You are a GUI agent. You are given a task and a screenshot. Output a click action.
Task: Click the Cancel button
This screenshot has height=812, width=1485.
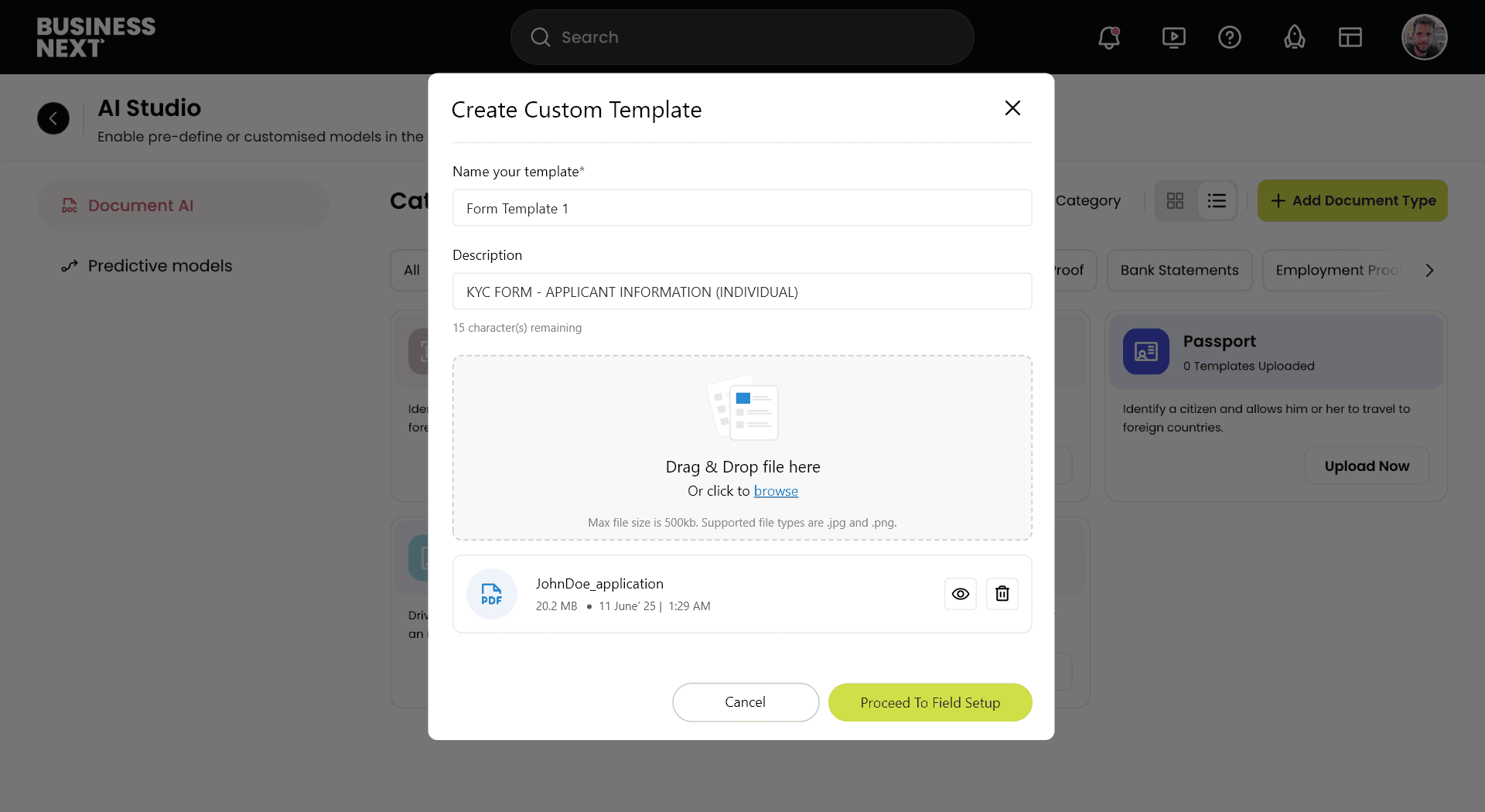[745, 702]
